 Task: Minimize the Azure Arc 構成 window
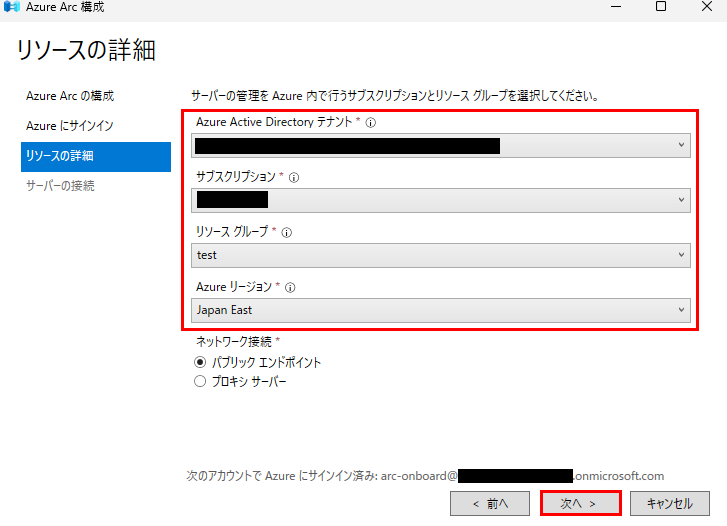pos(616,6)
